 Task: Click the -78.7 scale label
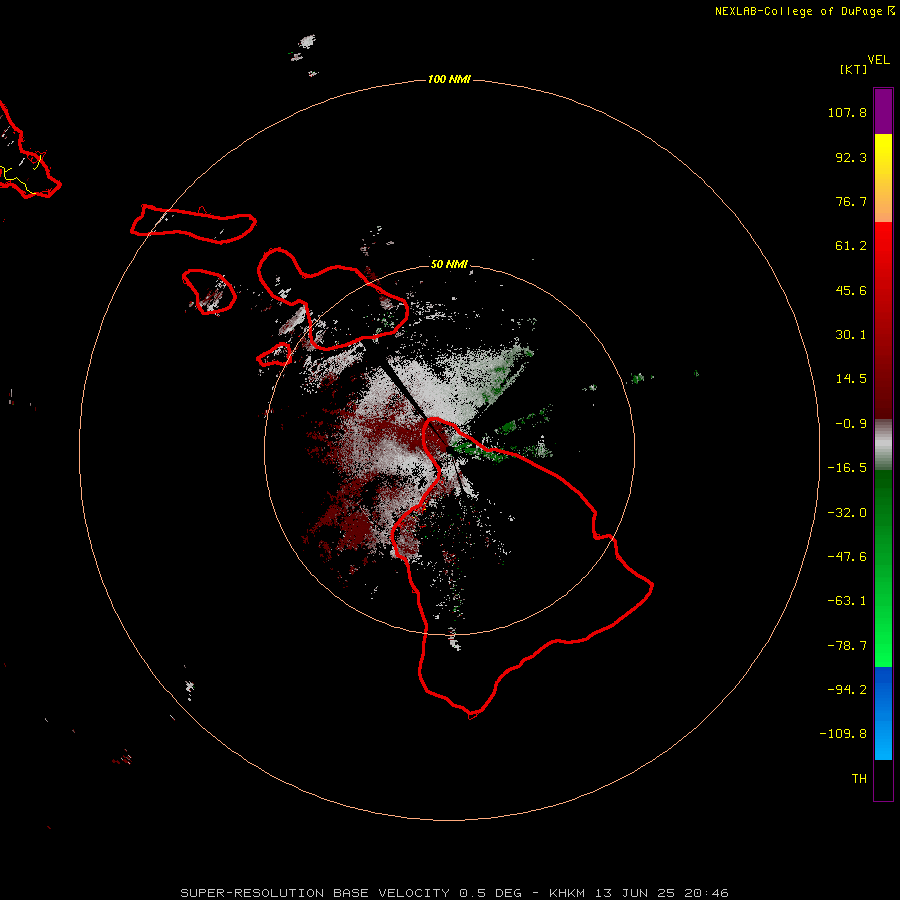(847, 646)
